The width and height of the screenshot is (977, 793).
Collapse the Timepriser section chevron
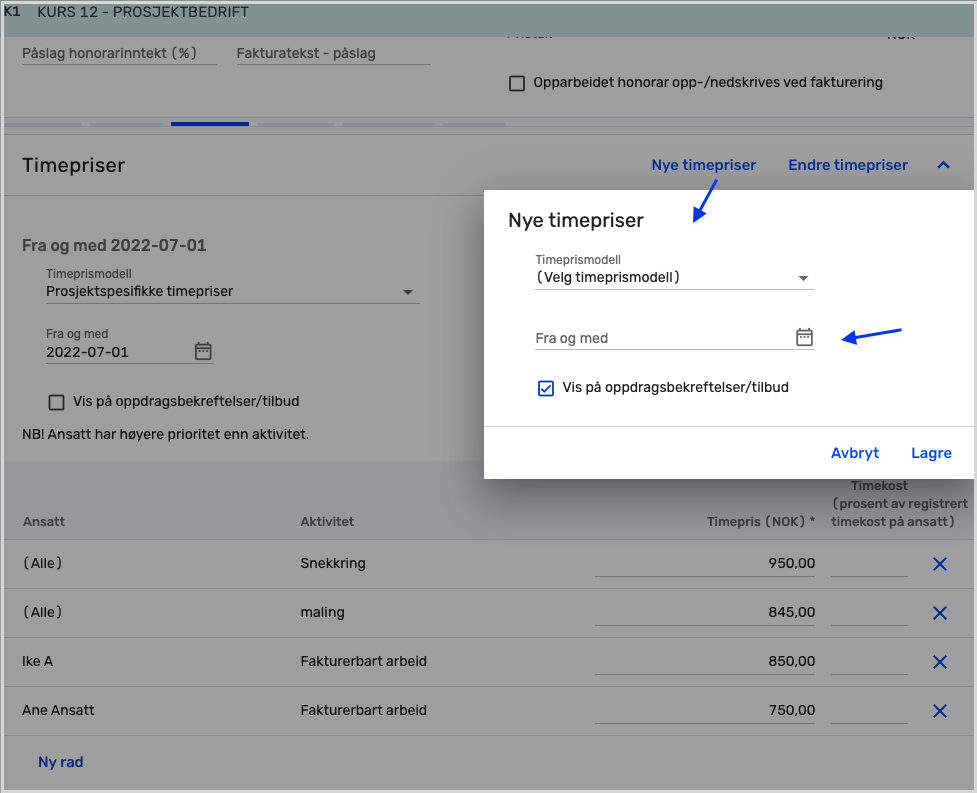click(x=943, y=165)
